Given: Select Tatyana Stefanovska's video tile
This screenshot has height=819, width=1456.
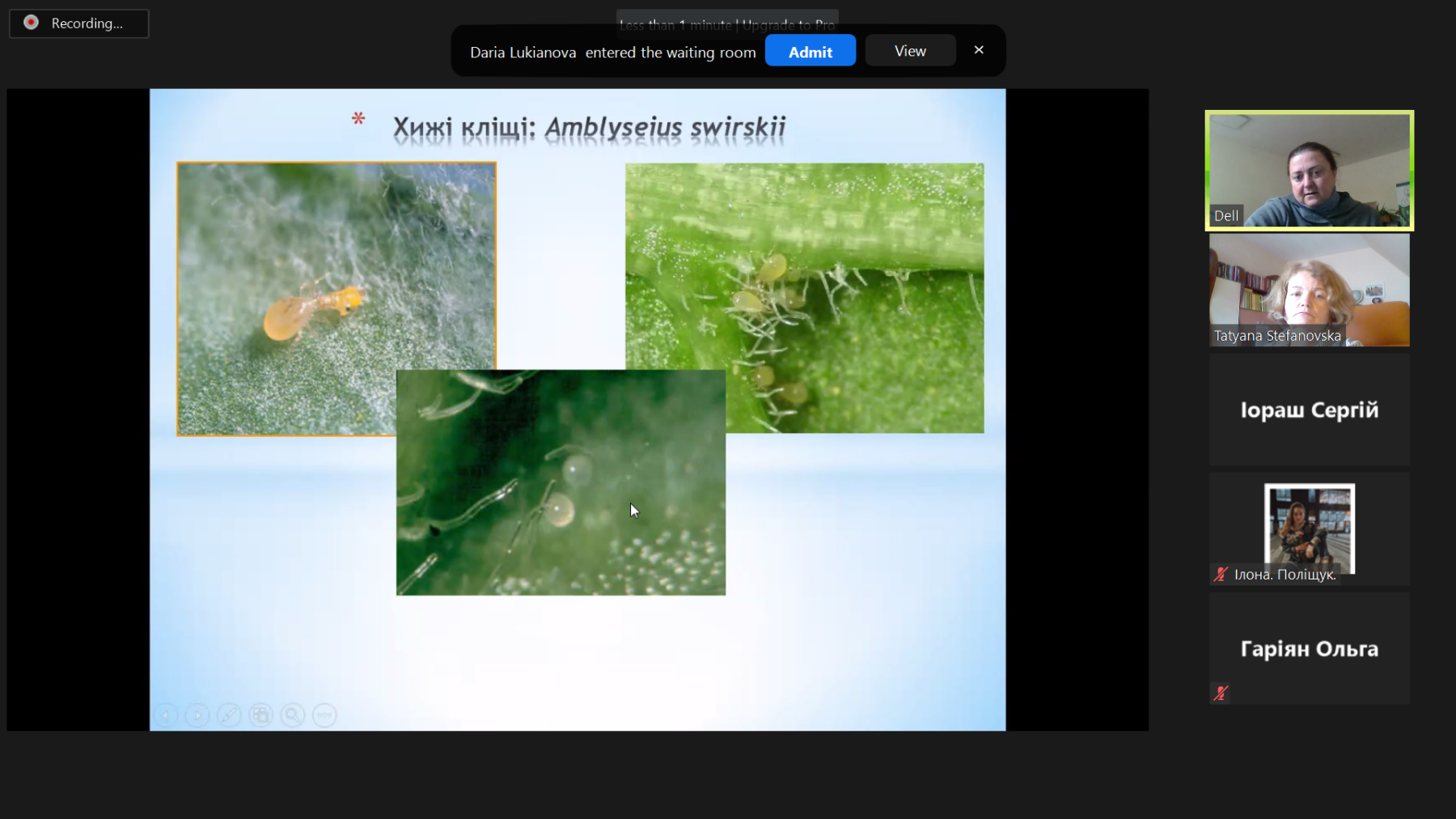Looking at the screenshot, I should coord(1310,290).
